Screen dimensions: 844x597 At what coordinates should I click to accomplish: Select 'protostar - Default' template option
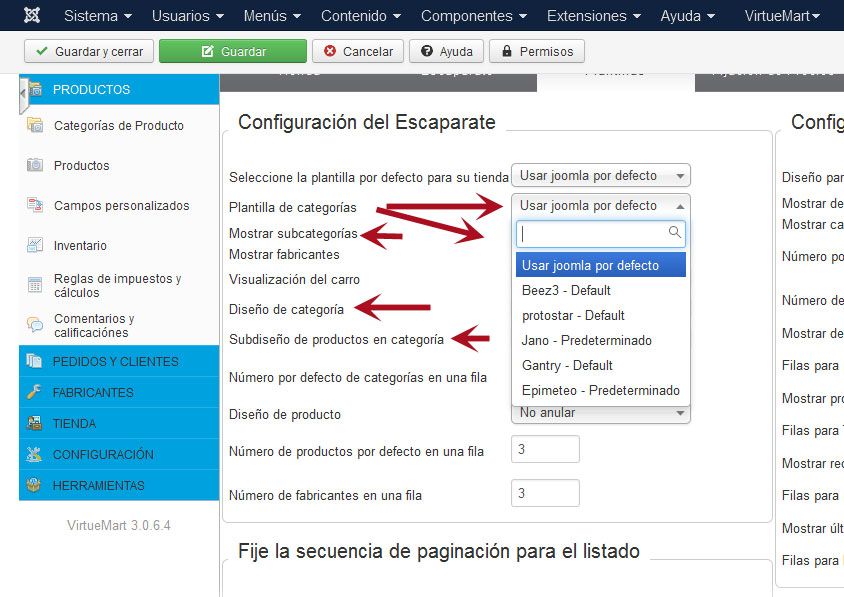point(601,315)
